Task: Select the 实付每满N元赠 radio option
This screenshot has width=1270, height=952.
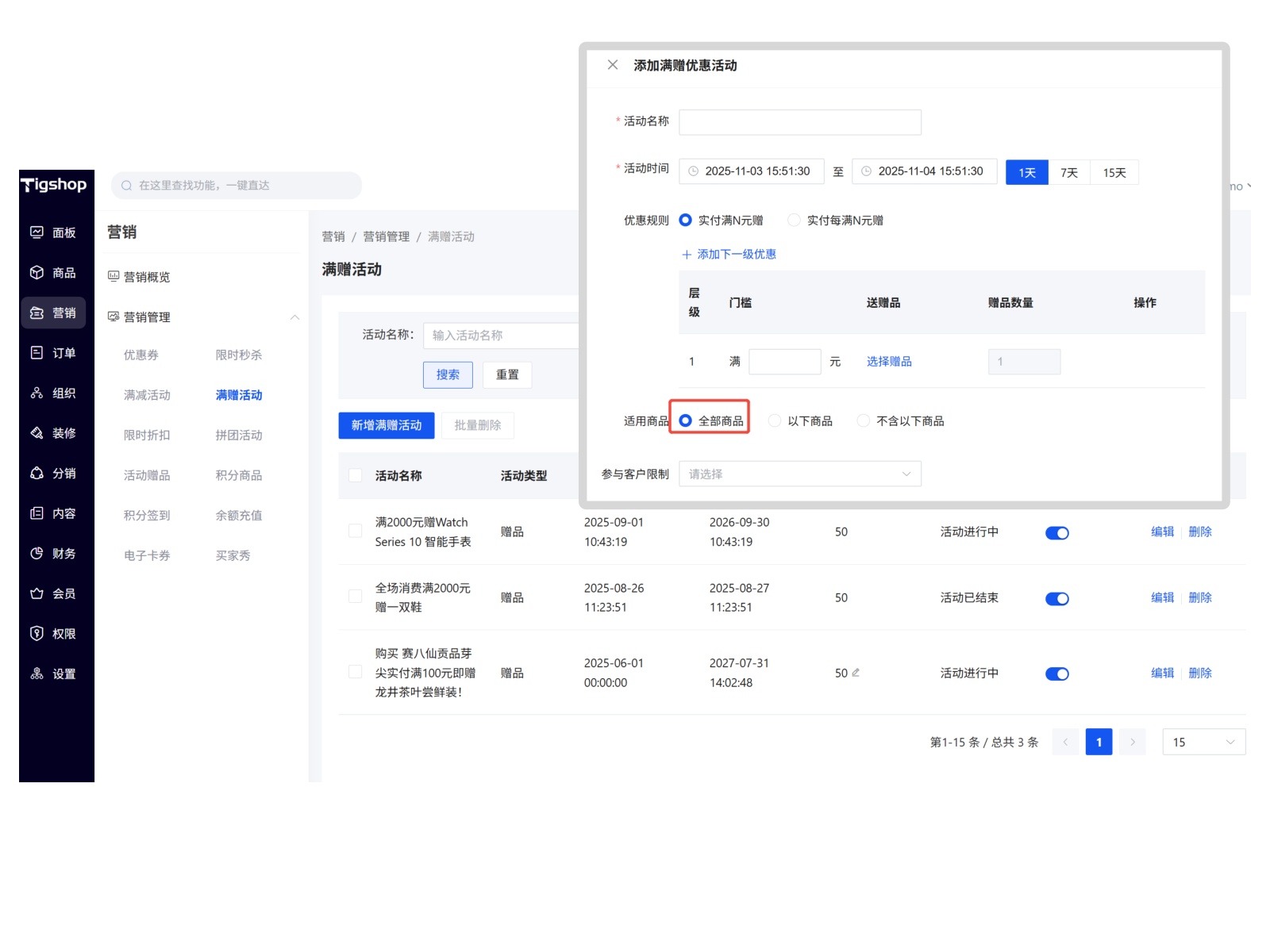Action: (x=794, y=221)
